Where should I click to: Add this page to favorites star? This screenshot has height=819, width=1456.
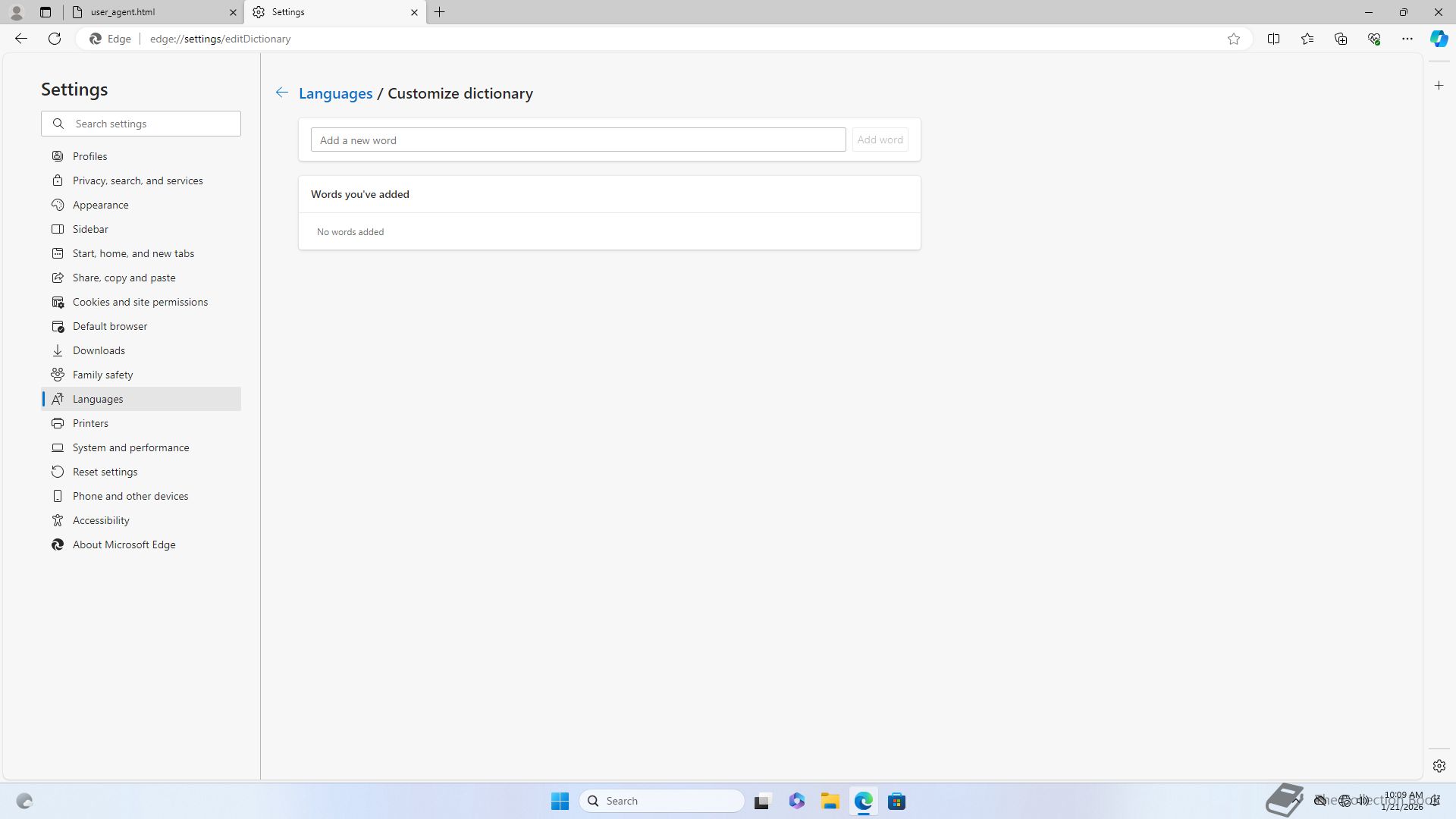pos(1234,39)
